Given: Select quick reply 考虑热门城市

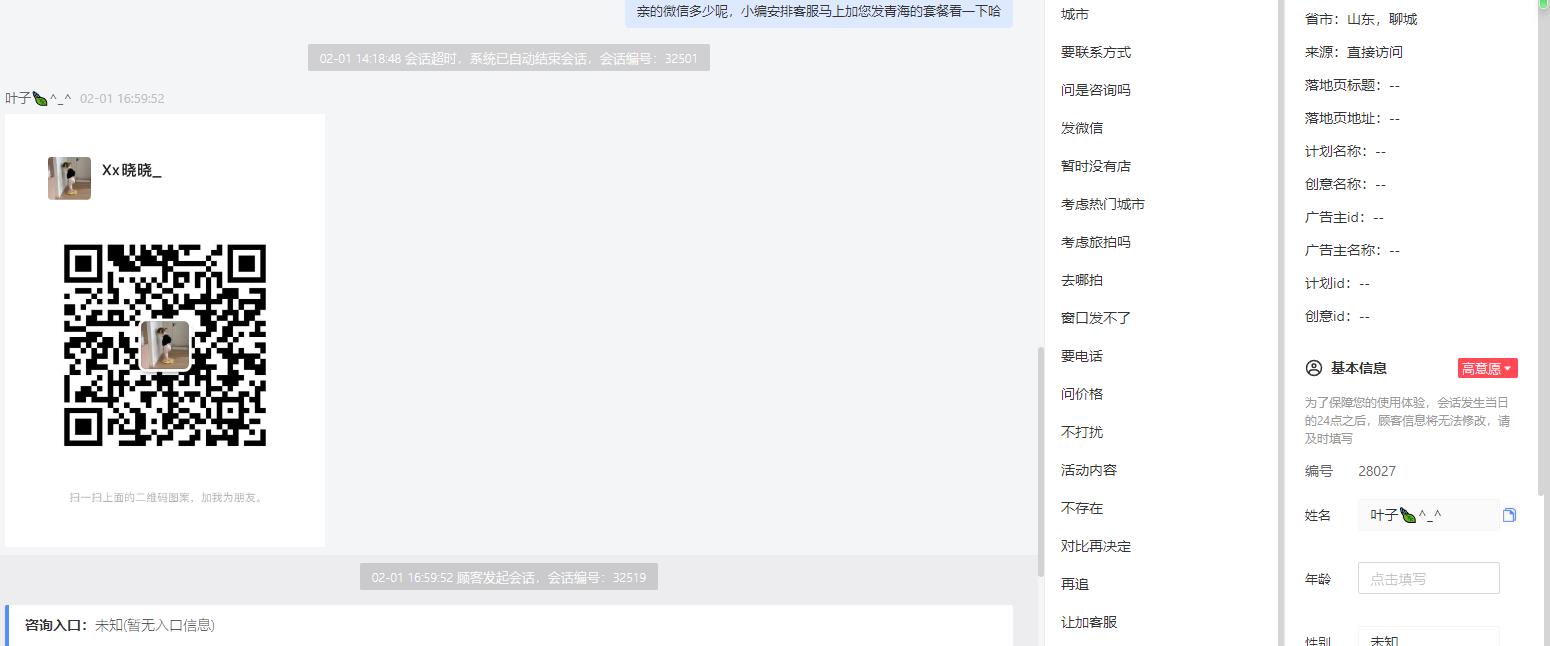Looking at the screenshot, I should [x=1103, y=204].
